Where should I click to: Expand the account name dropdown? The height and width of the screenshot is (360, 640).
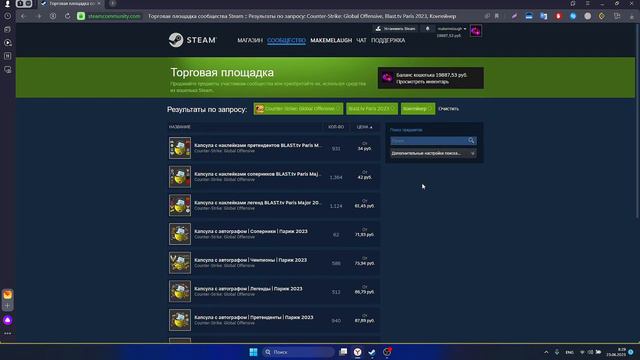(x=451, y=29)
